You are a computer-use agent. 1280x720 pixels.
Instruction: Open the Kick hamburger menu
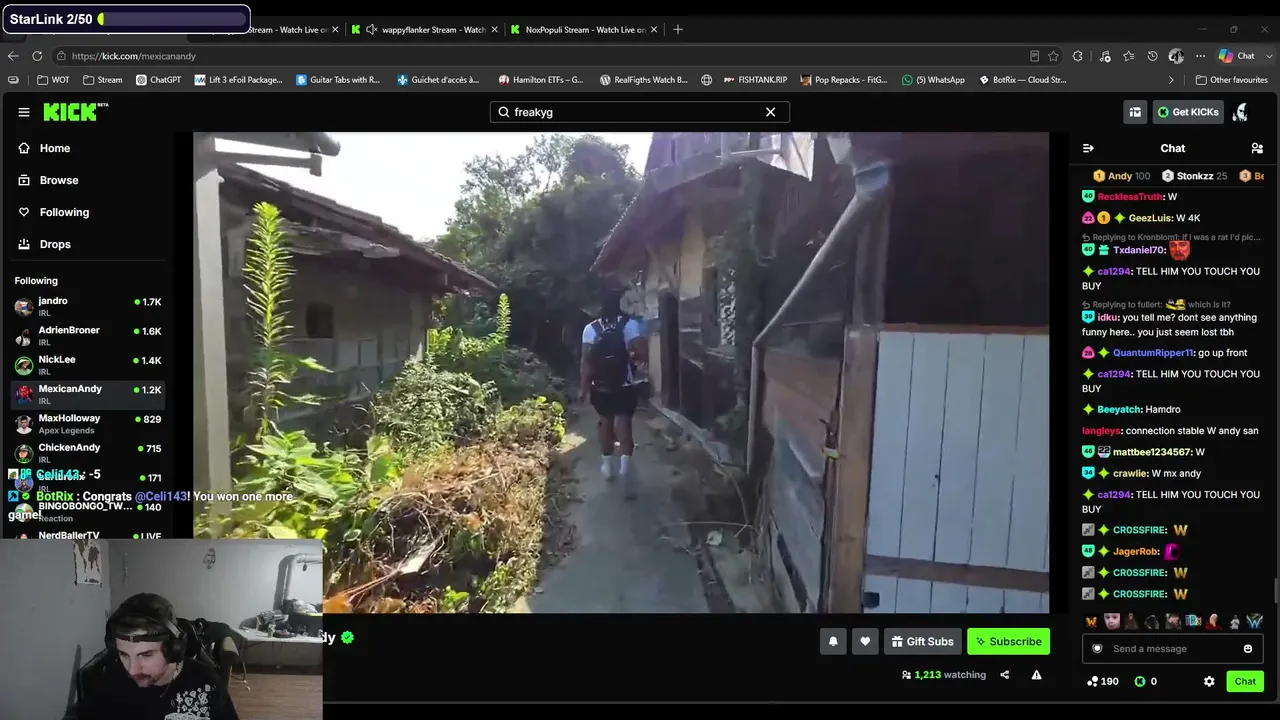tap(24, 112)
